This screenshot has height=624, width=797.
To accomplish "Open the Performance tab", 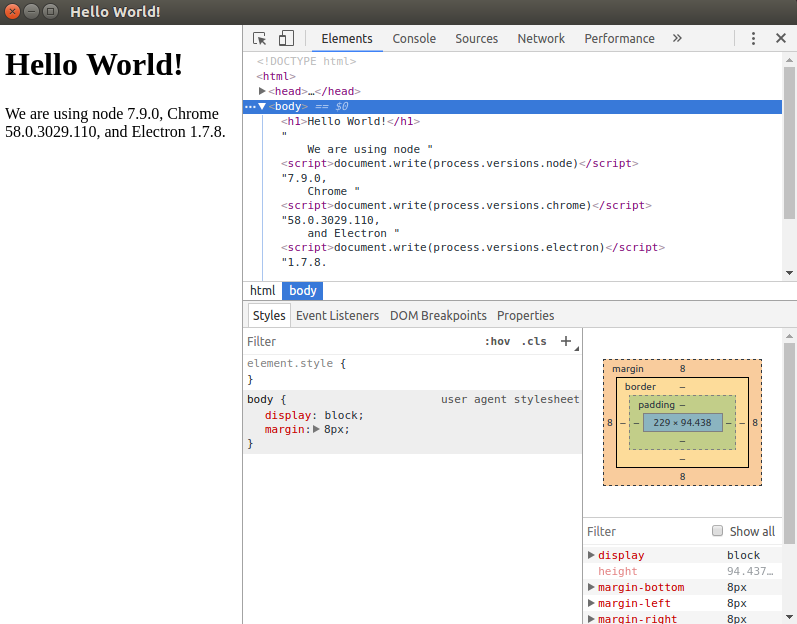I will [619, 39].
